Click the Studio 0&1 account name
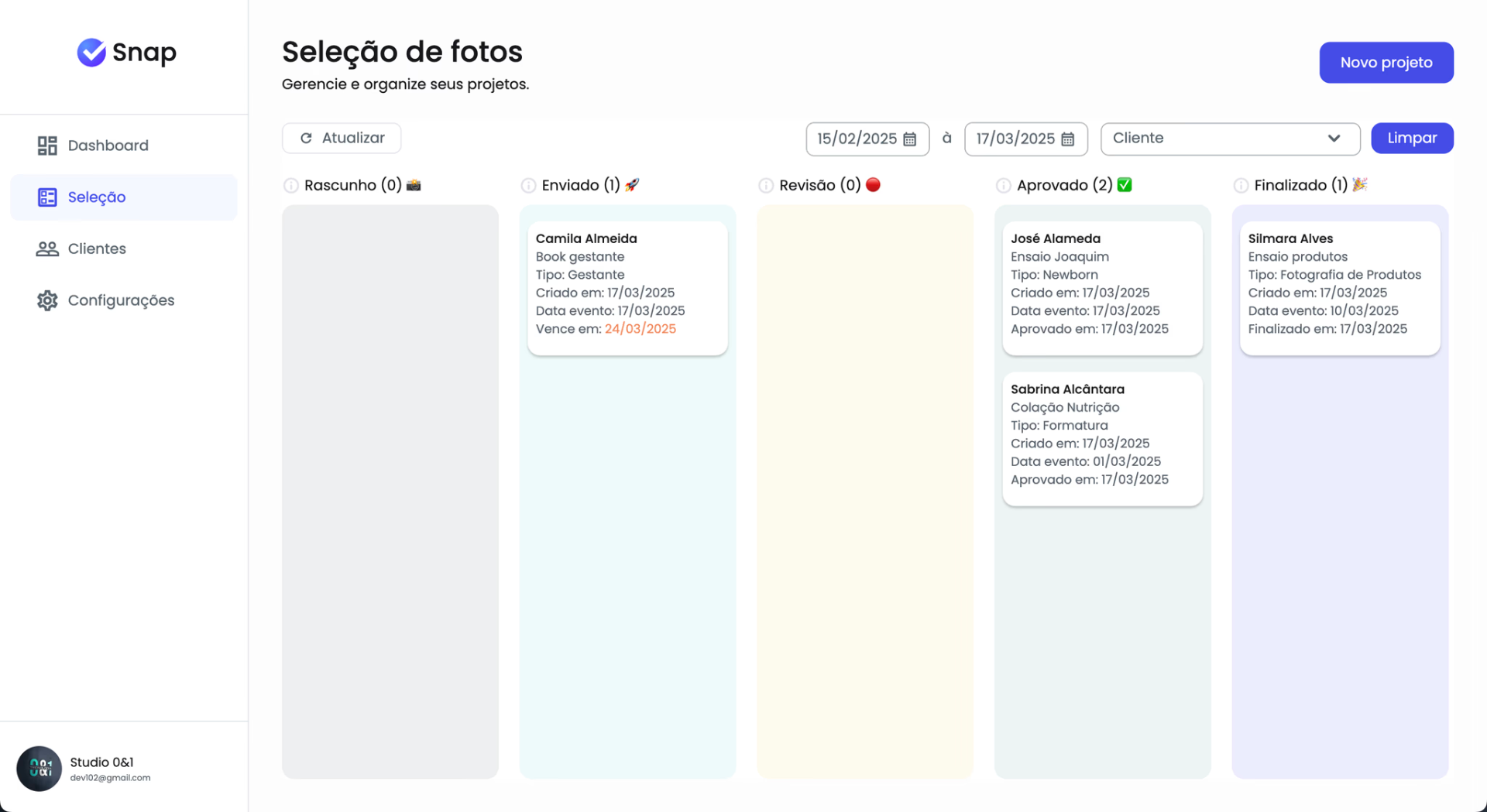1487x812 pixels. point(101,762)
